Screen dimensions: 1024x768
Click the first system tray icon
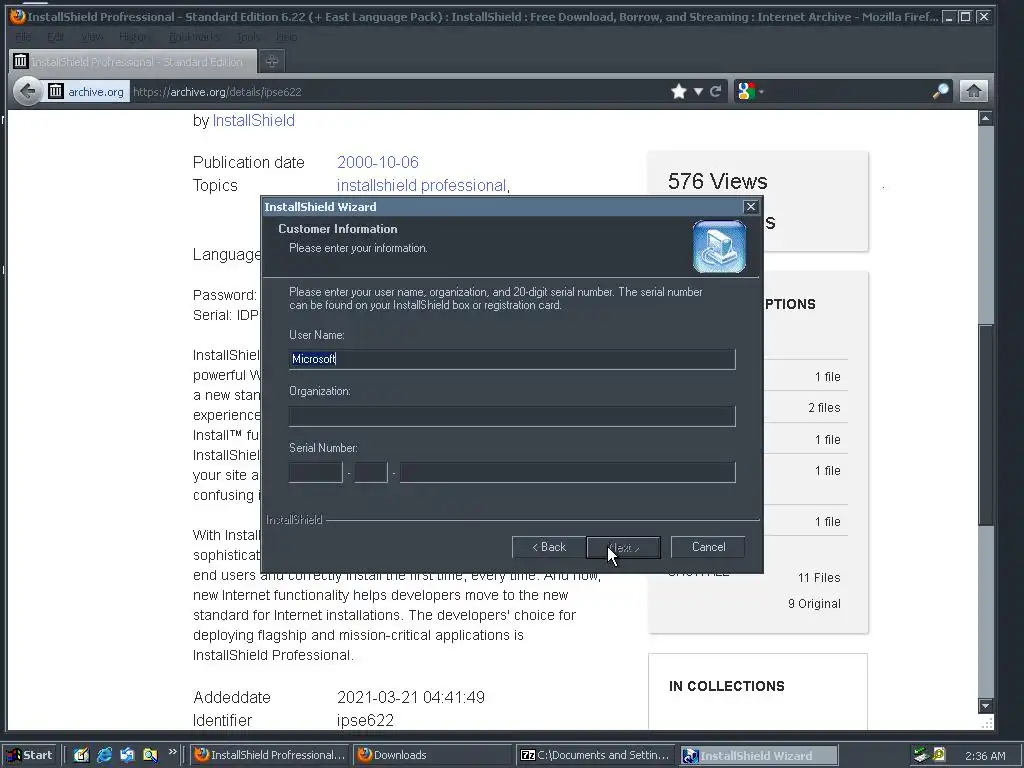point(921,755)
